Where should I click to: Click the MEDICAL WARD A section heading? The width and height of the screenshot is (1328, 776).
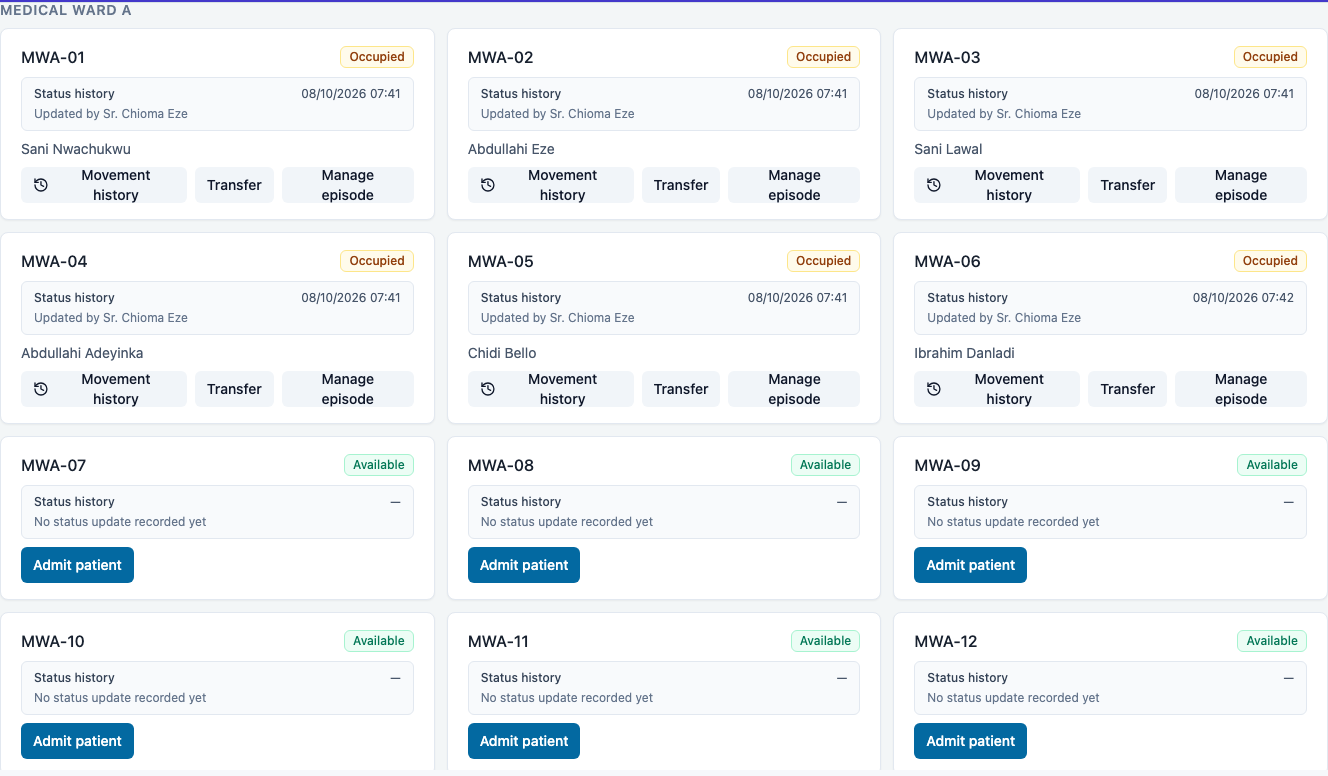tap(66, 10)
